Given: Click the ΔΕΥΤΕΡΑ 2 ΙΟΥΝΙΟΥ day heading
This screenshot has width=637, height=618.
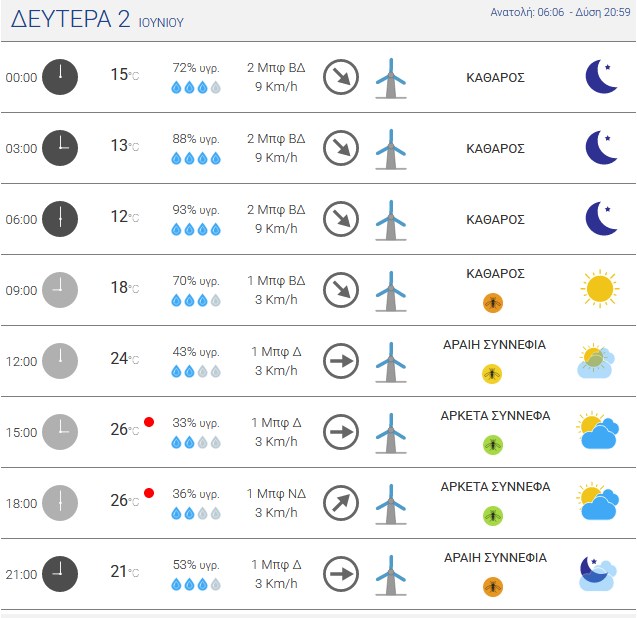Looking at the screenshot, I should 98,19.
